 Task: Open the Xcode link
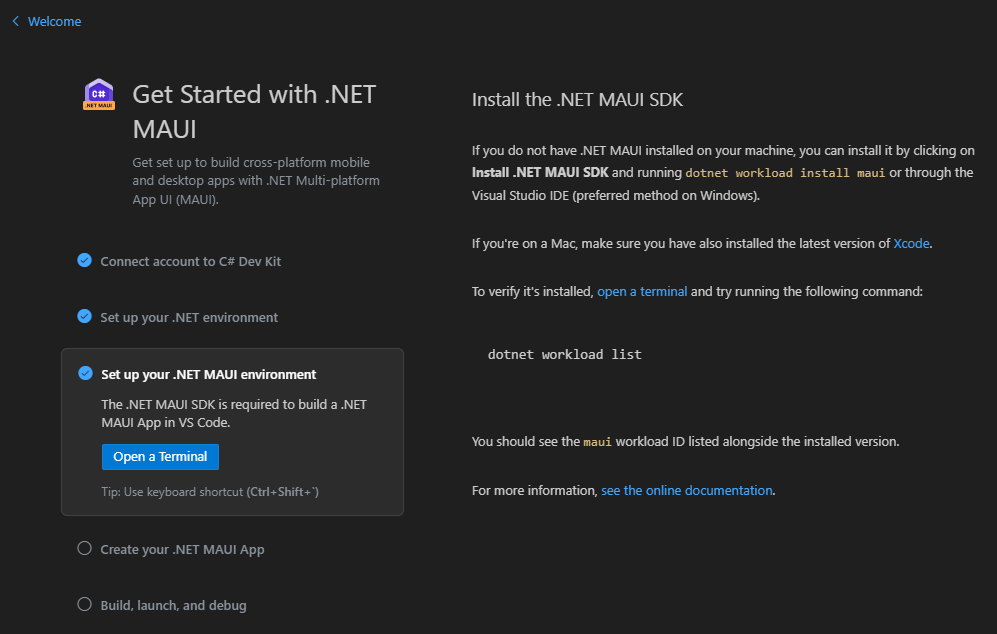pyautogui.click(x=911, y=243)
